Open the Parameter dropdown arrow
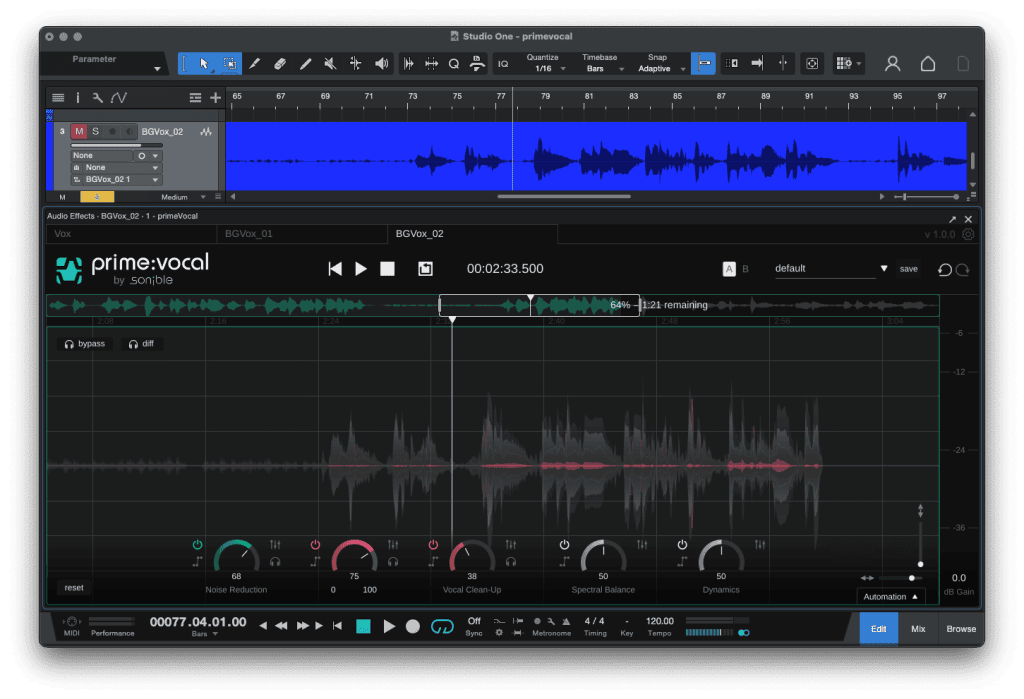The height and width of the screenshot is (699, 1024). pyautogui.click(x=157, y=69)
